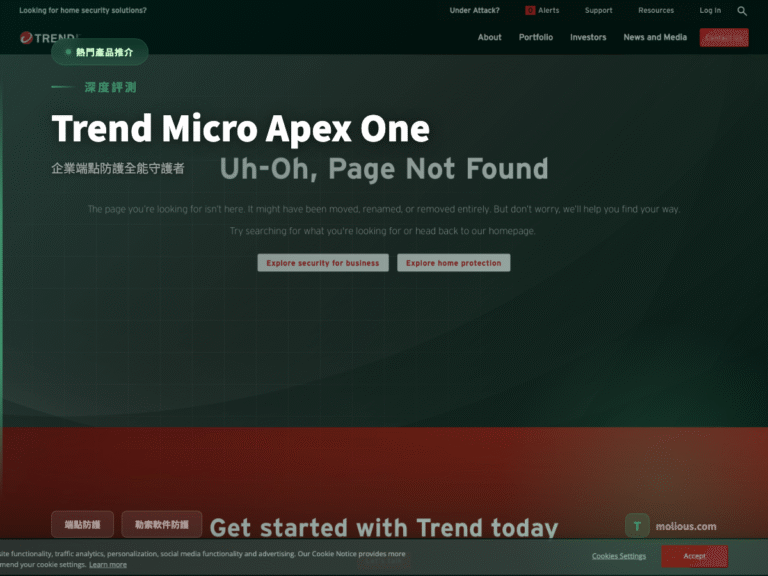Click the Trend Micro logo
This screenshot has width=768, height=576.
pyautogui.click(x=48, y=38)
